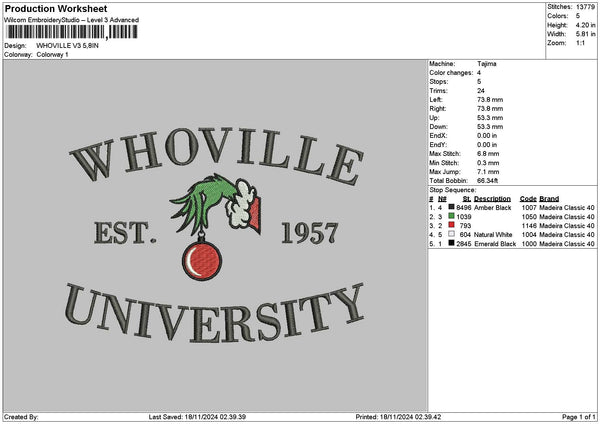Click the green thread swatch, 1039 stitches
Image resolution: width=600 pixels, height=424 pixels.
(452, 216)
